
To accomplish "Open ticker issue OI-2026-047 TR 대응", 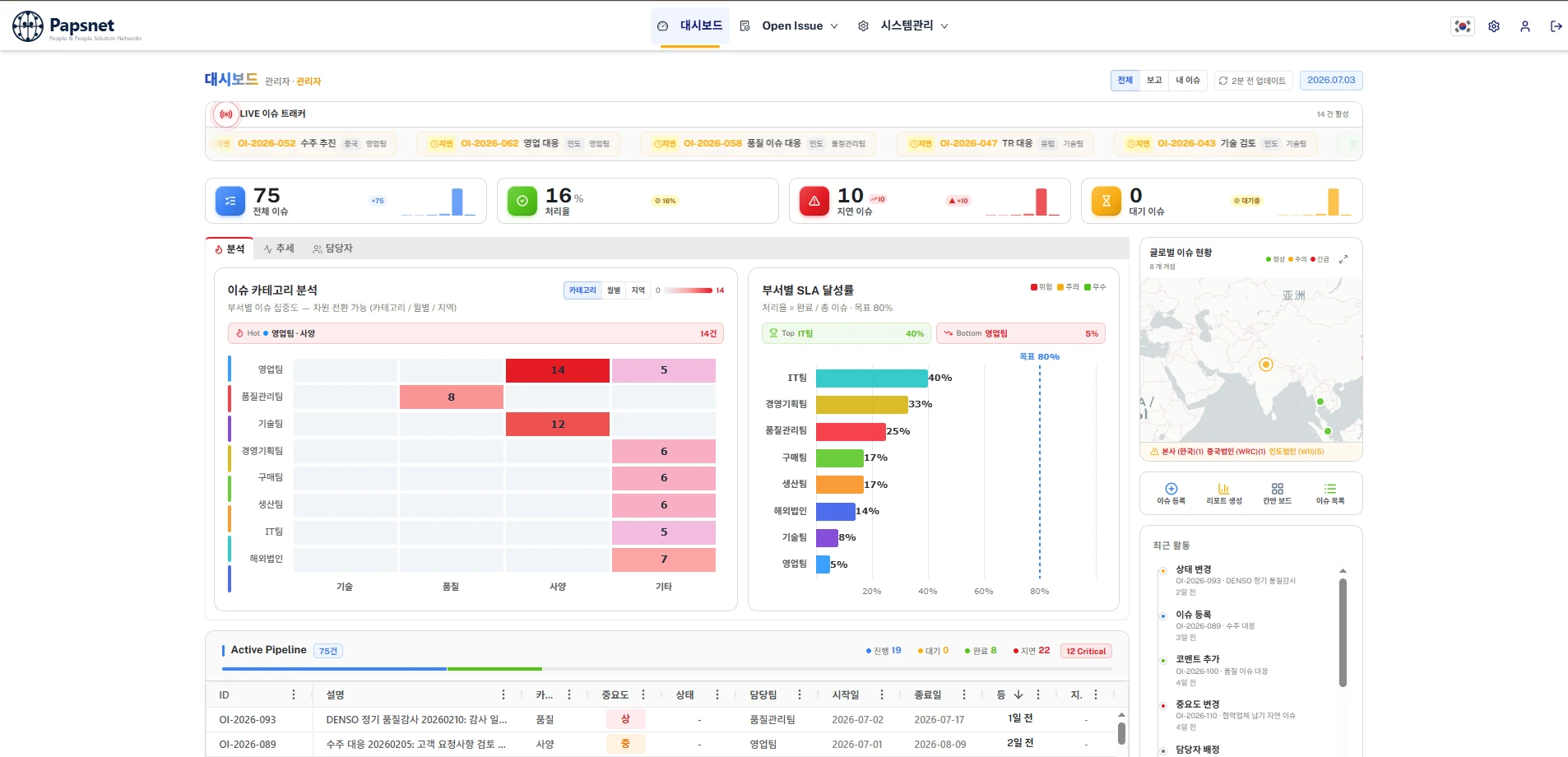I will [x=995, y=144].
